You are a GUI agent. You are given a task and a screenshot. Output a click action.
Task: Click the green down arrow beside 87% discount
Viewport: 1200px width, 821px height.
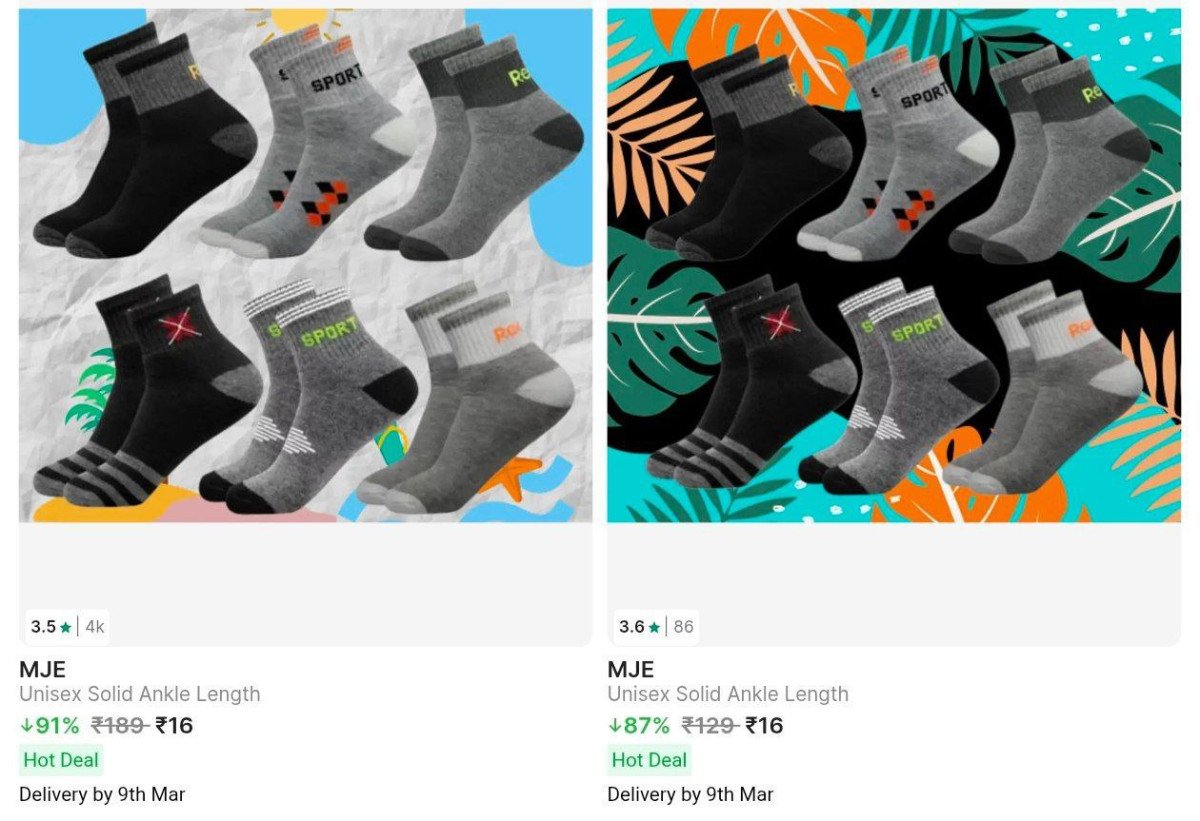[614, 725]
